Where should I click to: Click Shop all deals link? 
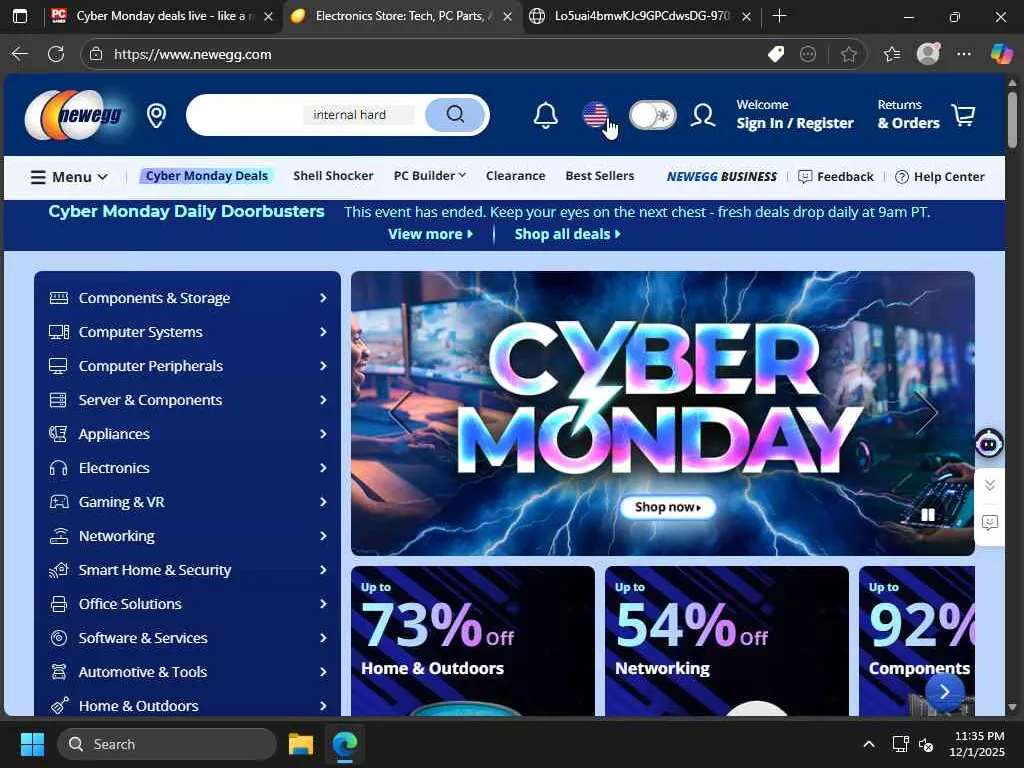pos(568,234)
